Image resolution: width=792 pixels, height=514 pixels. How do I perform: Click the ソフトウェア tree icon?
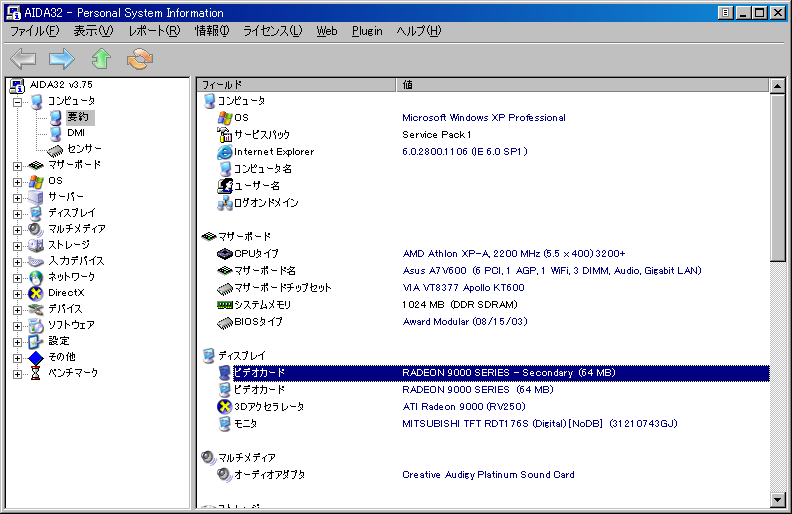click(x=36, y=325)
